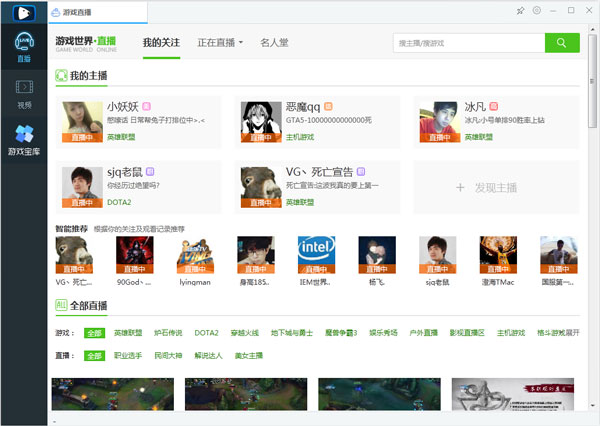Filter games by 影视直播区
Viewport: 600px width, 426px height.
pyautogui.click(x=467, y=333)
